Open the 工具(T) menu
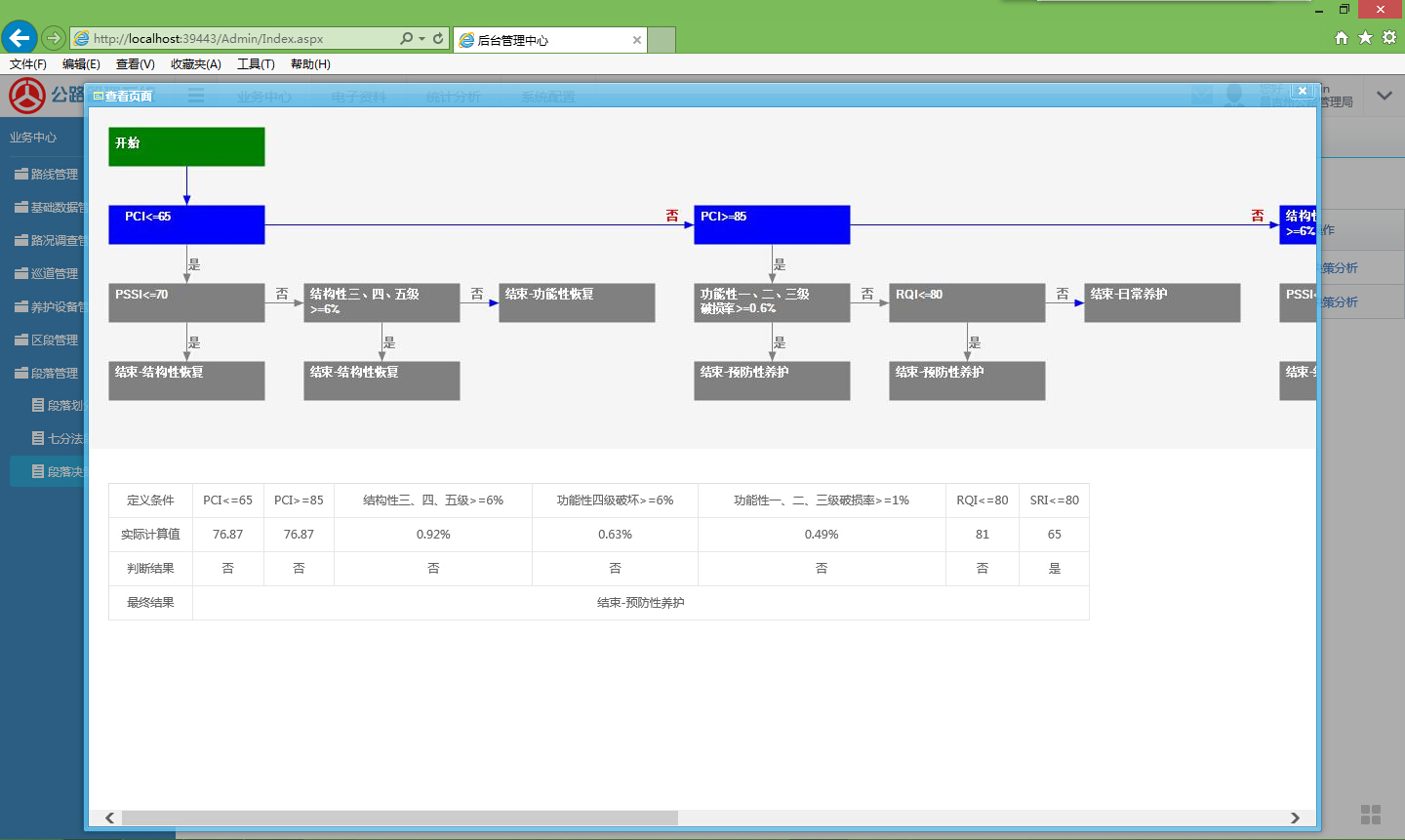Viewport: 1405px width, 840px height. click(x=256, y=64)
